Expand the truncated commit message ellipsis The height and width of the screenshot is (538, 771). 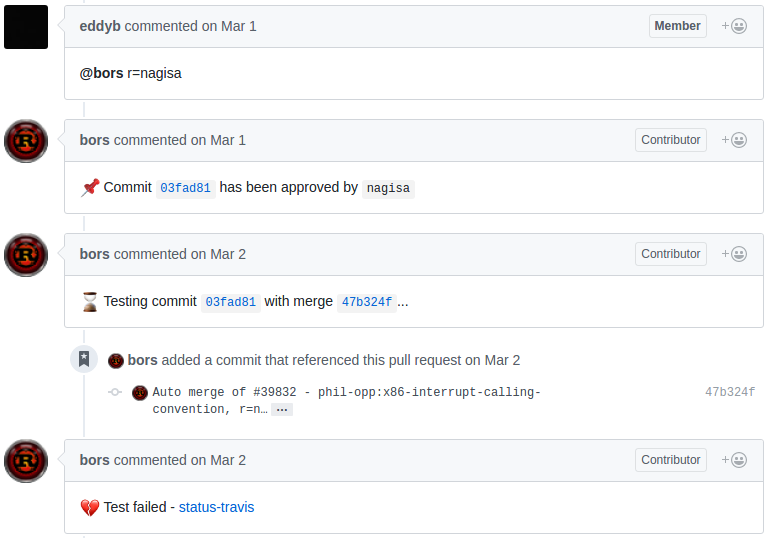pos(282,410)
